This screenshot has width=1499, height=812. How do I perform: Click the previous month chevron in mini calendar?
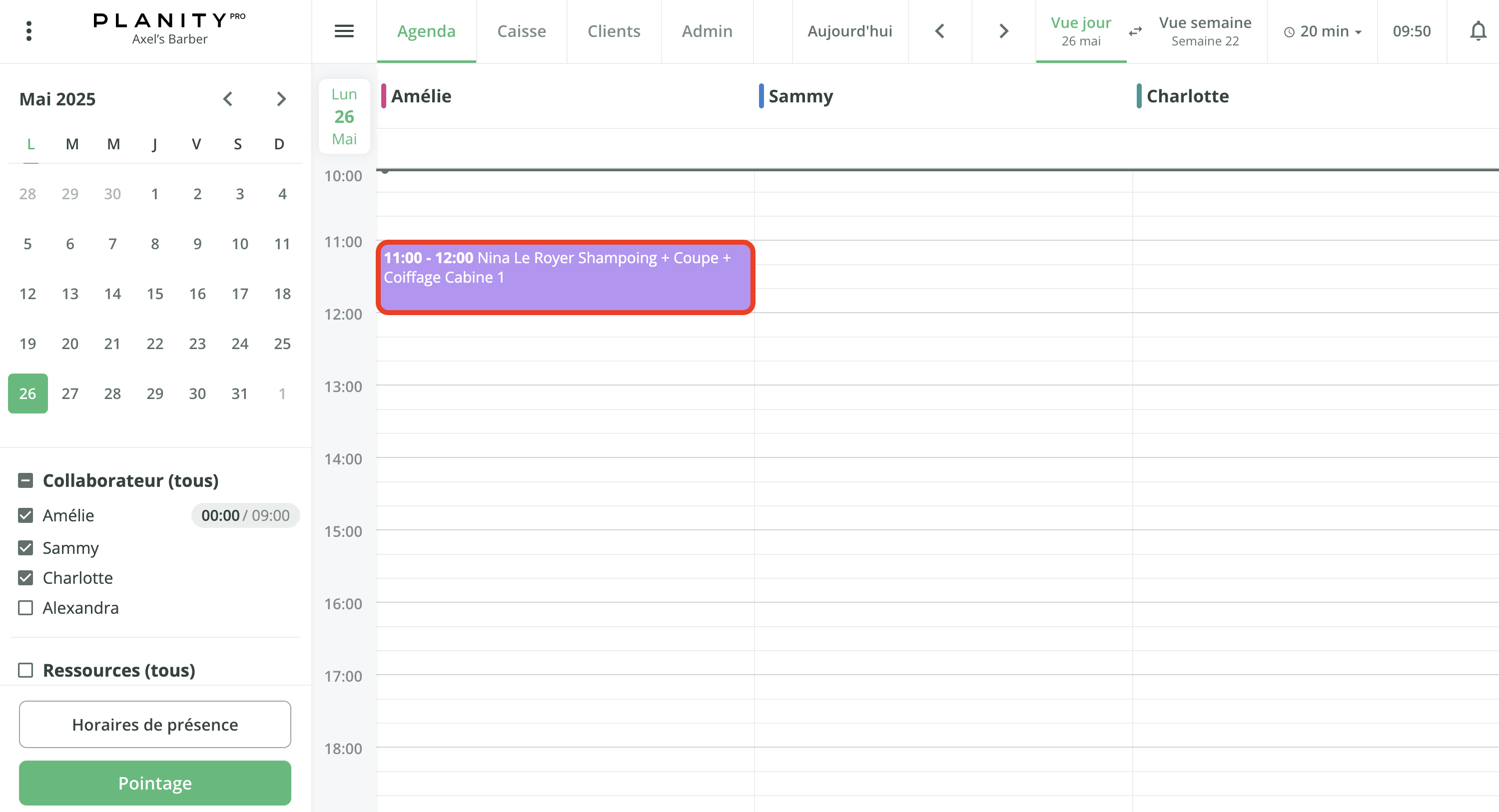tap(228, 99)
